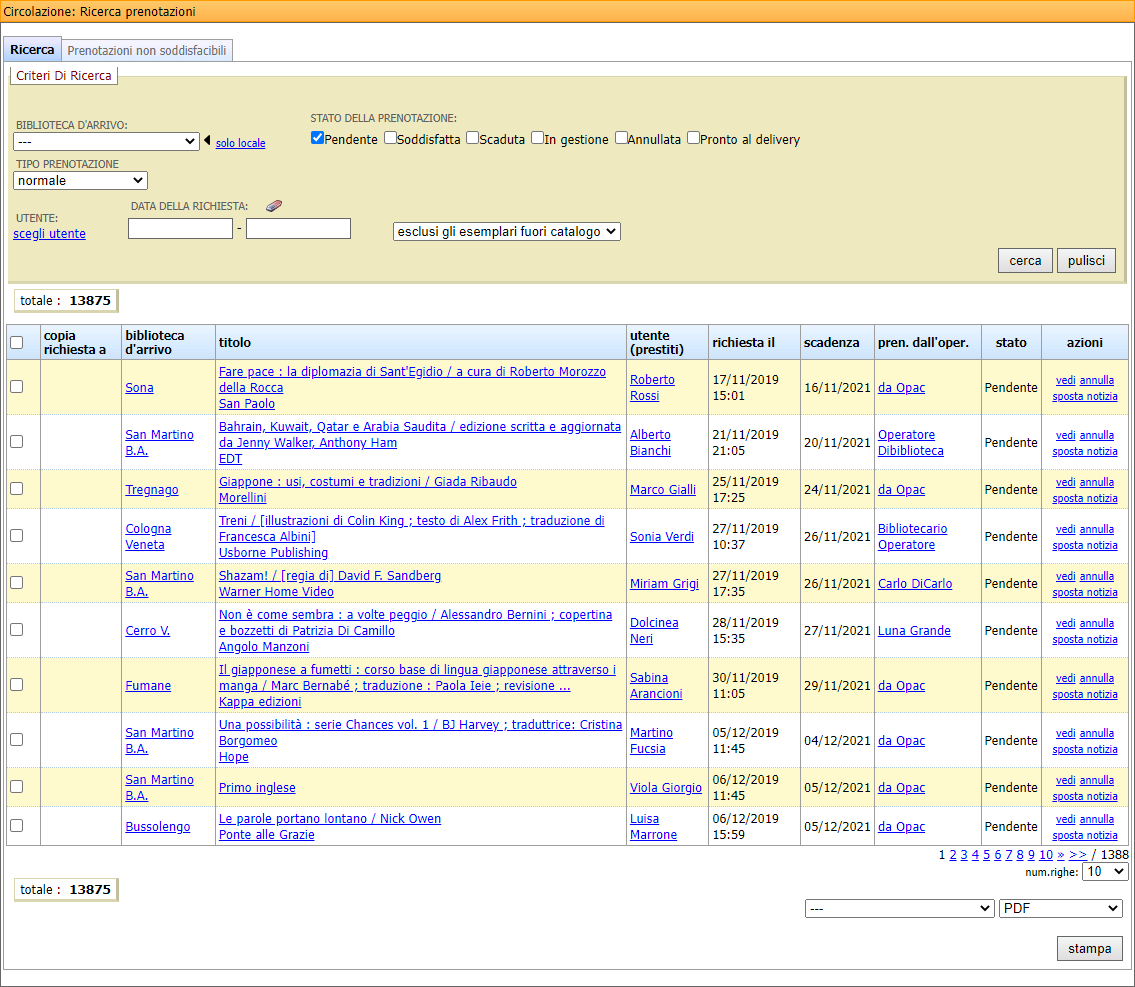Click the start date input field
This screenshot has height=987, width=1135.
coord(180,229)
